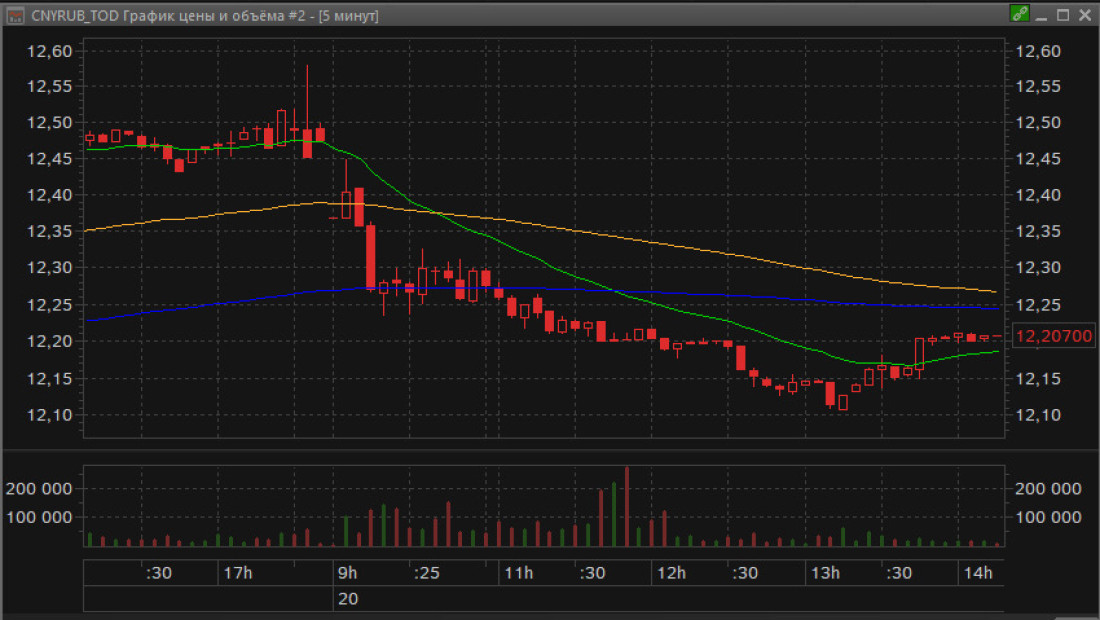1100x620 pixels.
Task: Click the 17h label on time axis
Action: pyautogui.click(x=238, y=573)
